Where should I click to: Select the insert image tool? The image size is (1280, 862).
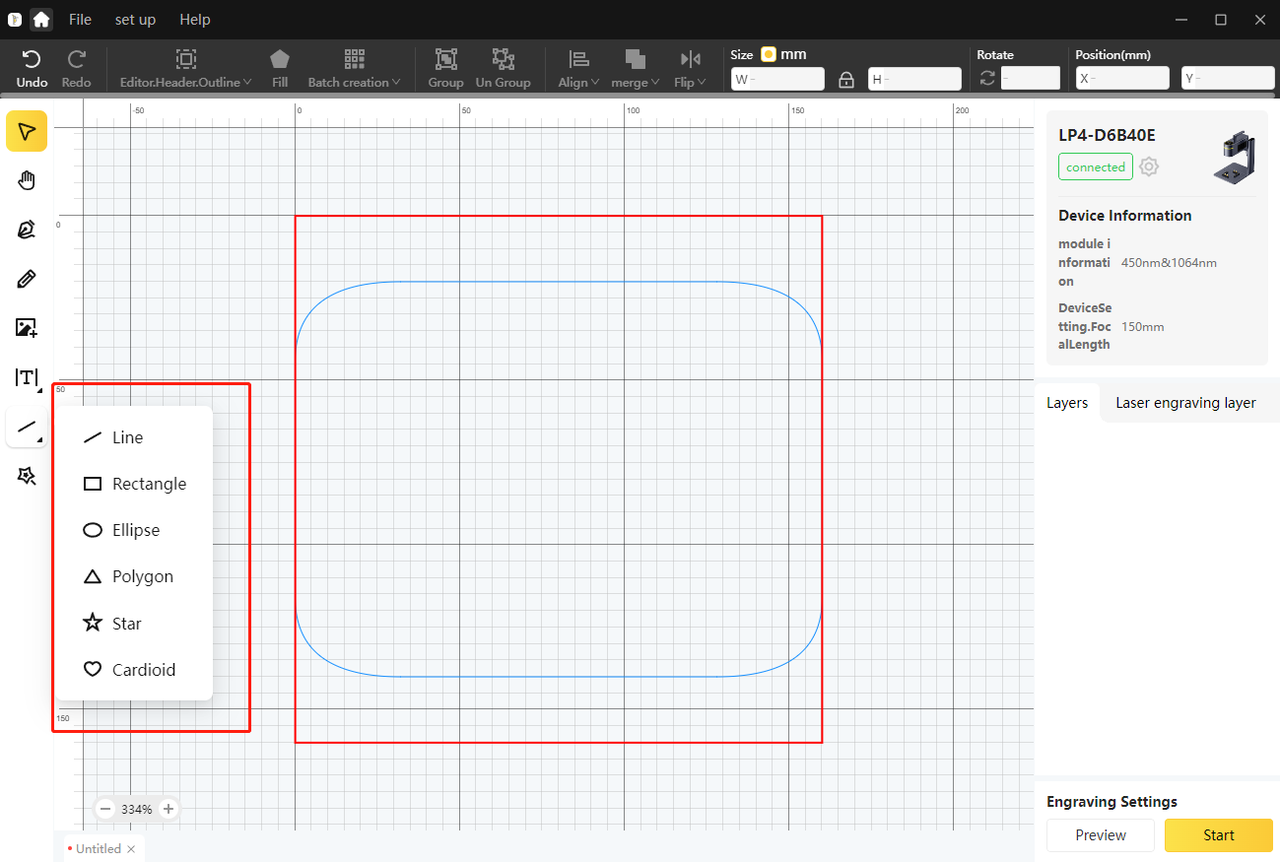click(x=27, y=327)
